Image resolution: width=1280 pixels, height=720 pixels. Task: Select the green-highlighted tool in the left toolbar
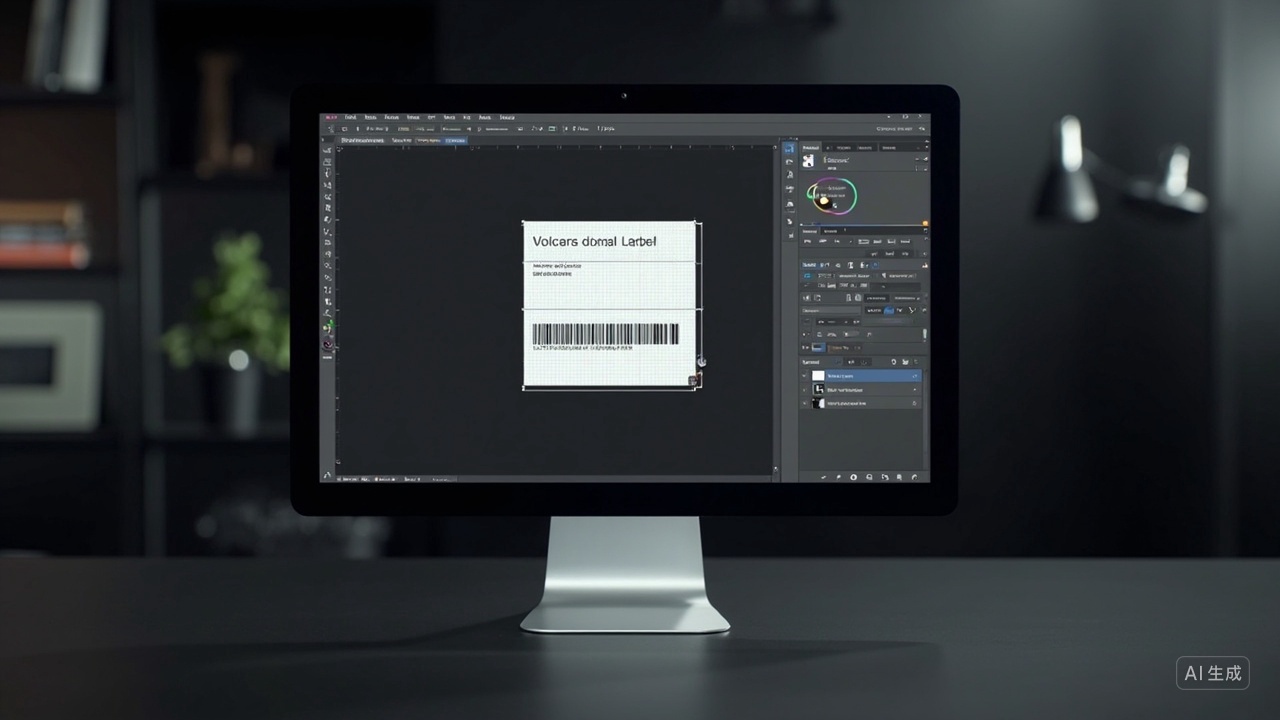coord(329,326)
